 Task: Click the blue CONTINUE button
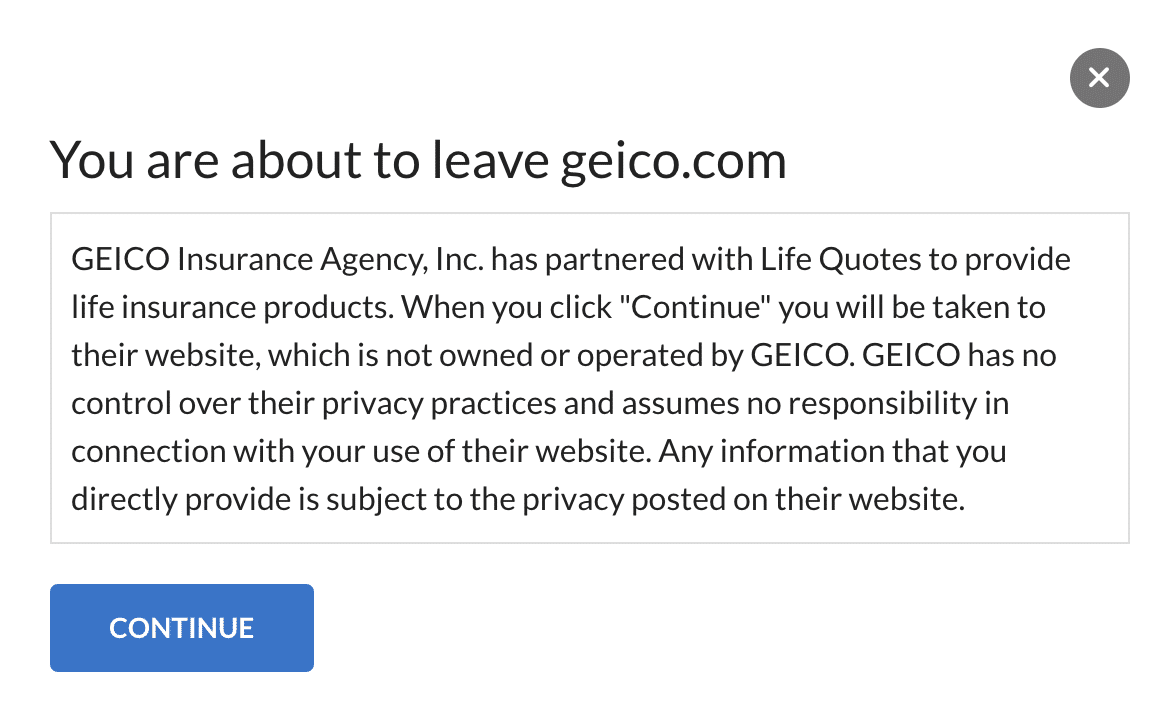[182, 628]
